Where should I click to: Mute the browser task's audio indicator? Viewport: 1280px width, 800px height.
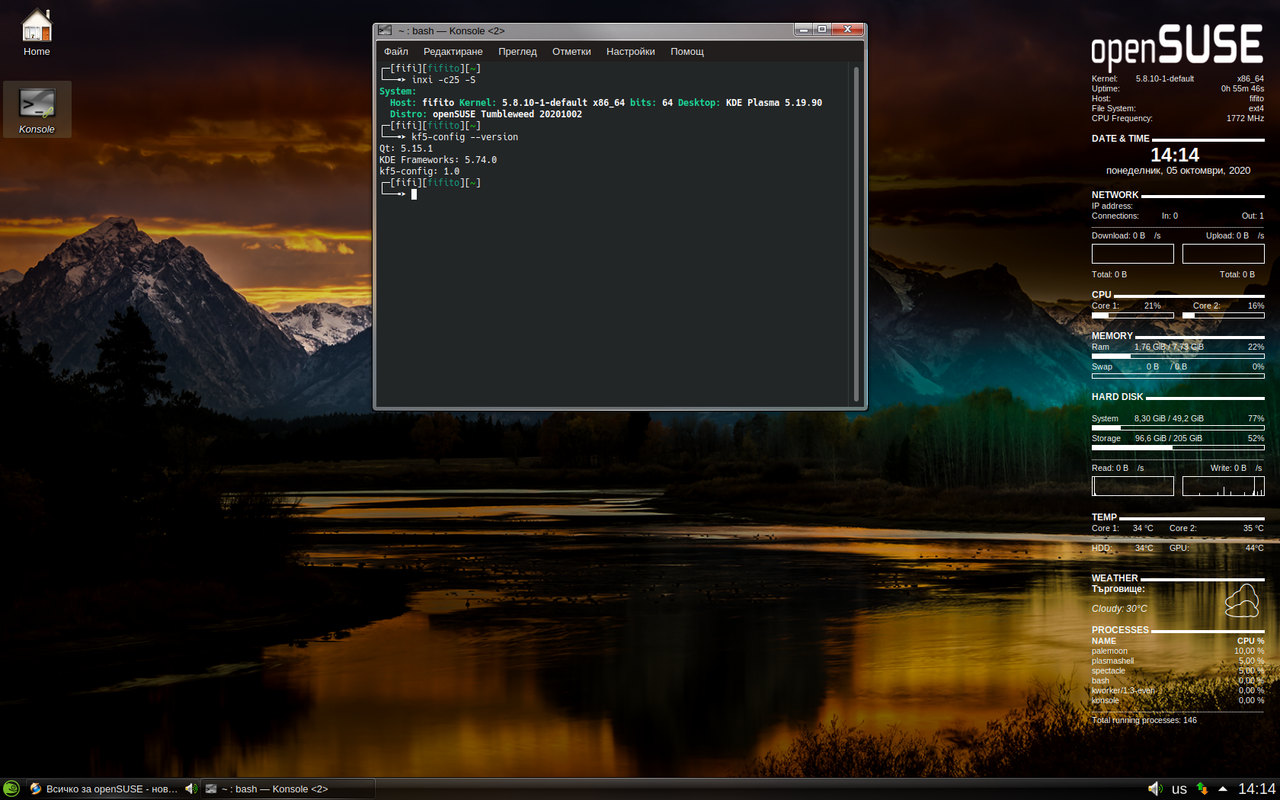point(190,789)
